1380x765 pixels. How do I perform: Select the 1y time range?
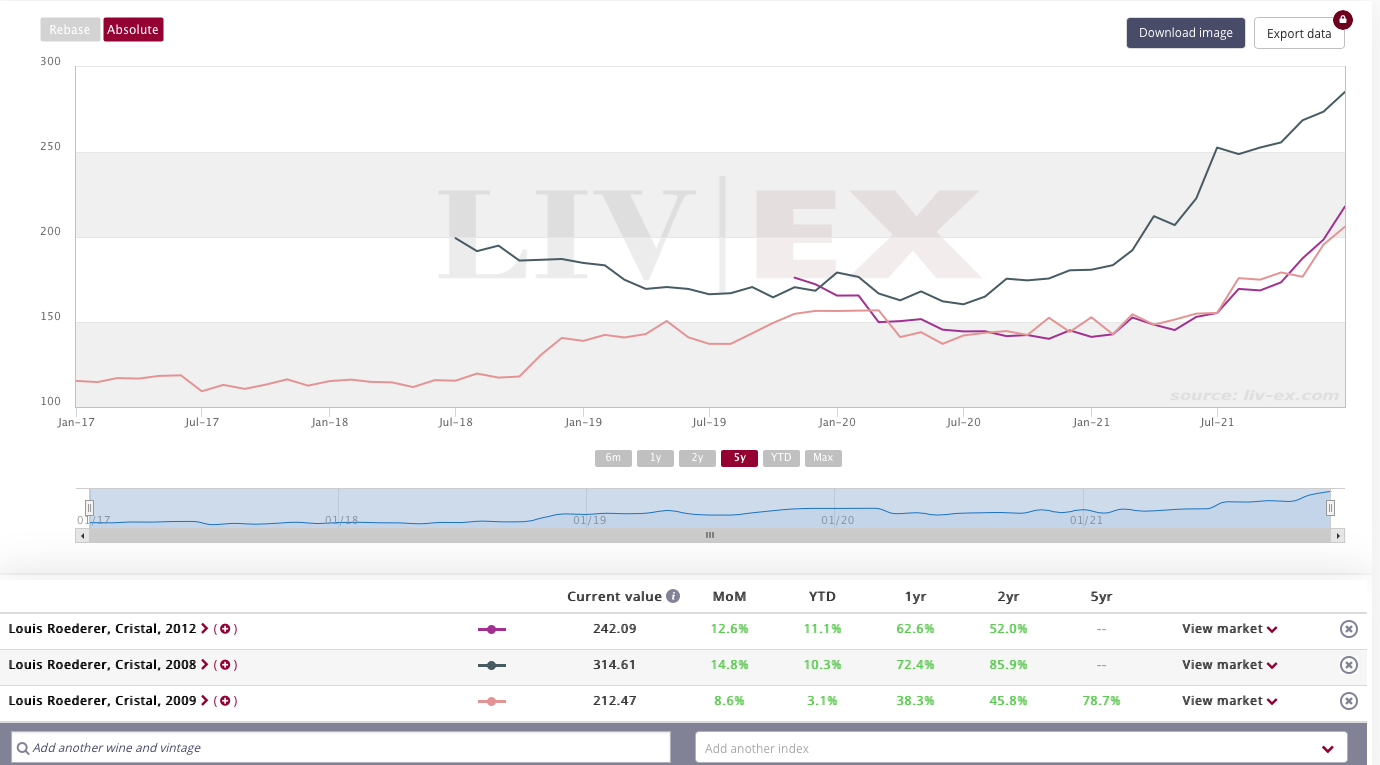click(655, 458)
